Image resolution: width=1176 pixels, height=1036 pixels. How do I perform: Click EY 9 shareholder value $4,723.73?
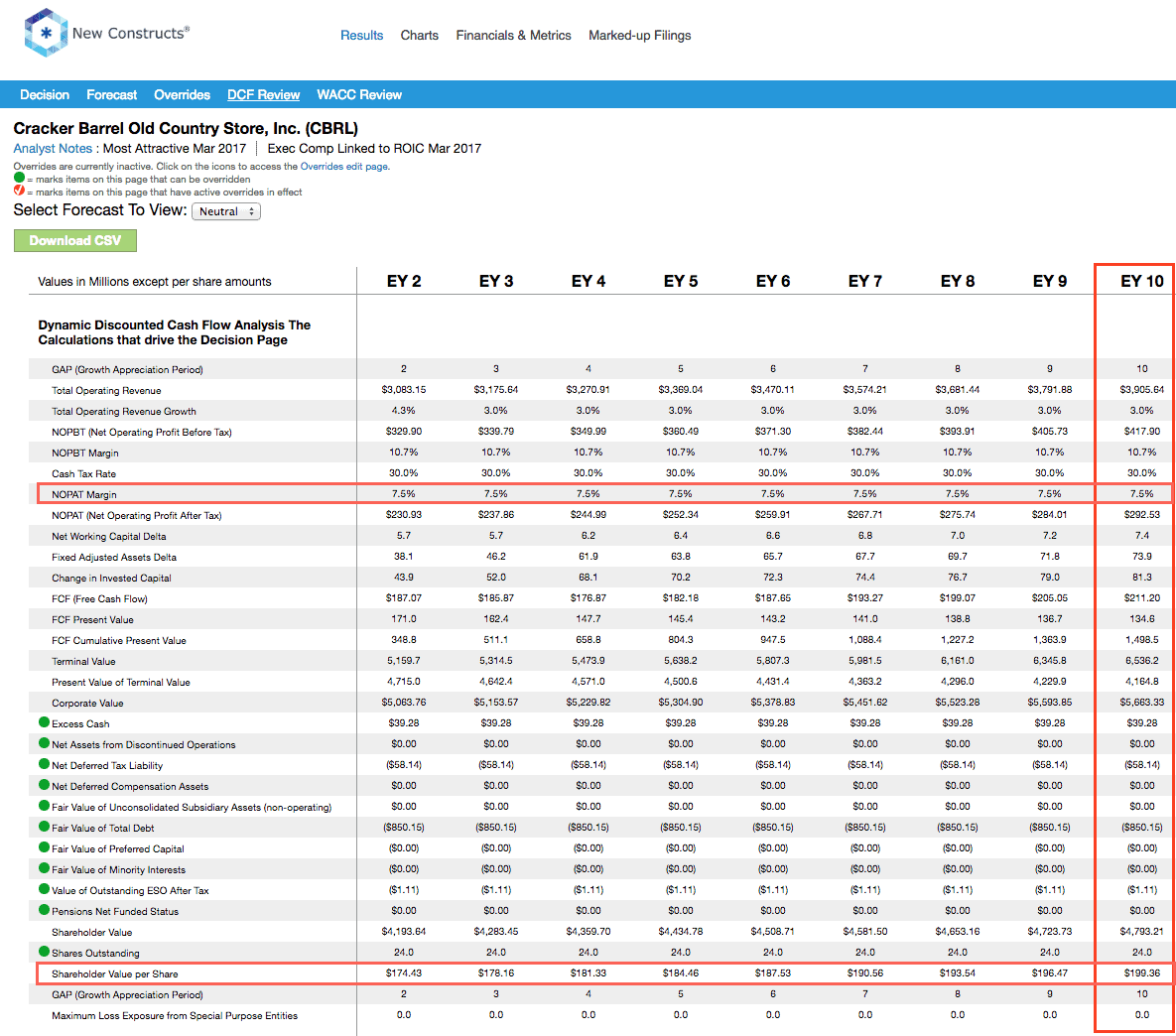[1049, 931]
